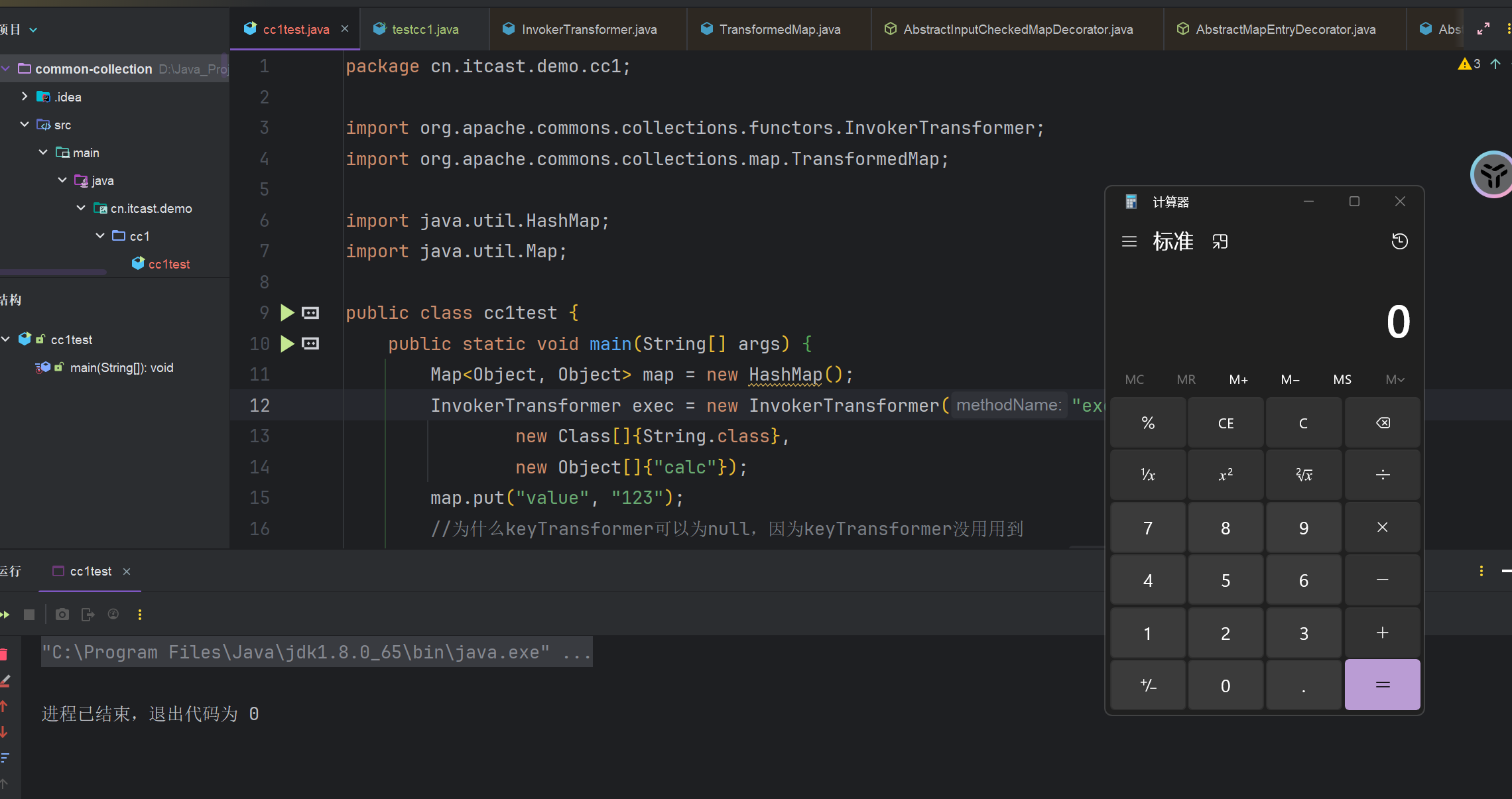Click the square root calculator key
Image resolution: width=1512 pixels, height=799 pixels.
(1304, 475)
